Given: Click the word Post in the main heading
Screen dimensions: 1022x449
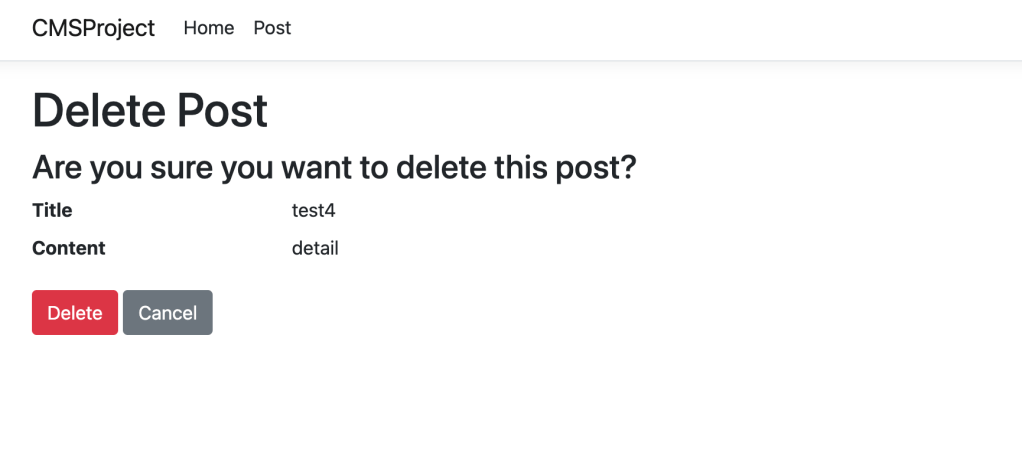Looking at the screenshot, I should [x=222, y=109].
